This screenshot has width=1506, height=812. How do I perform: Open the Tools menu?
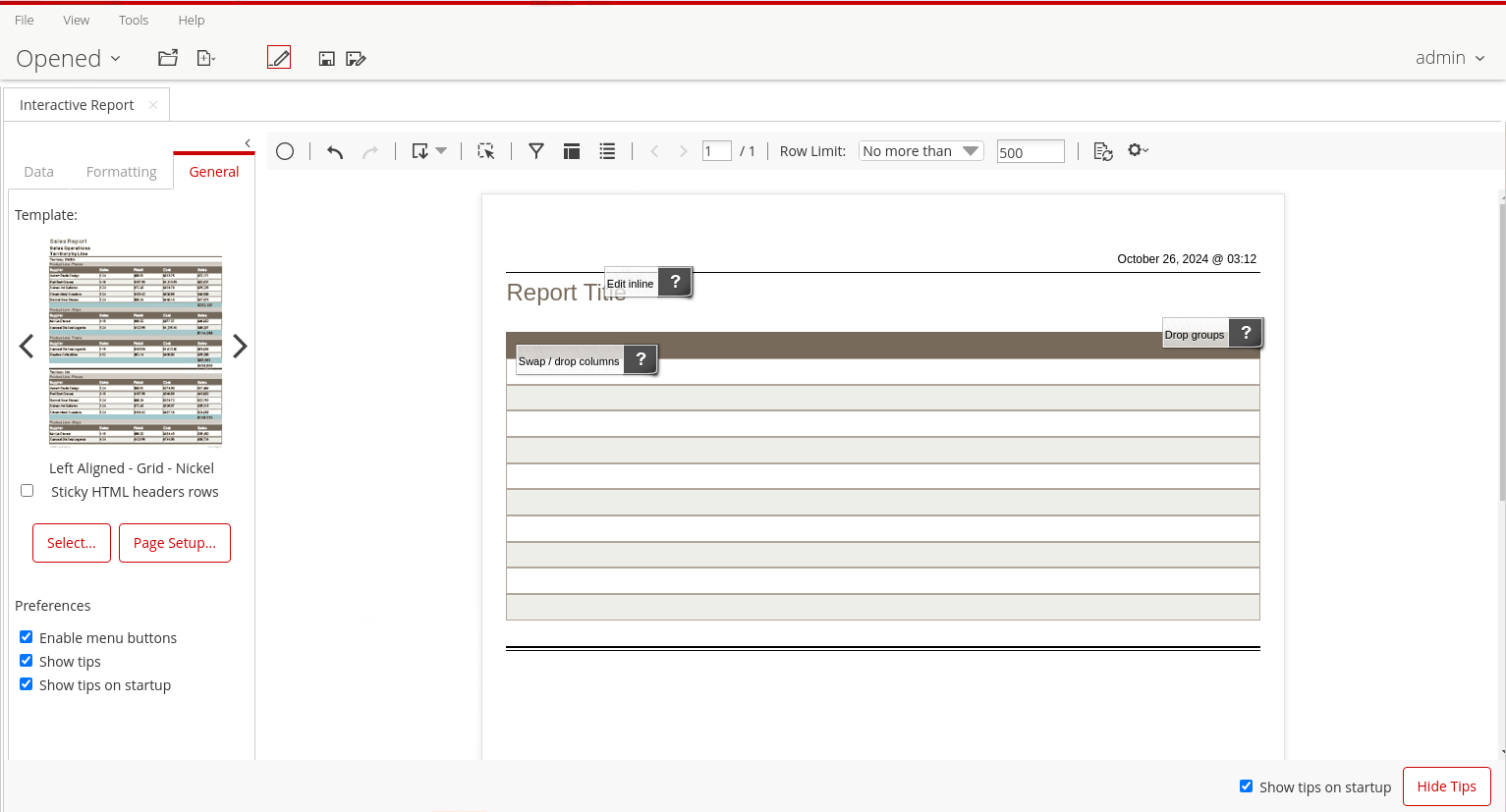pos(134,20)
